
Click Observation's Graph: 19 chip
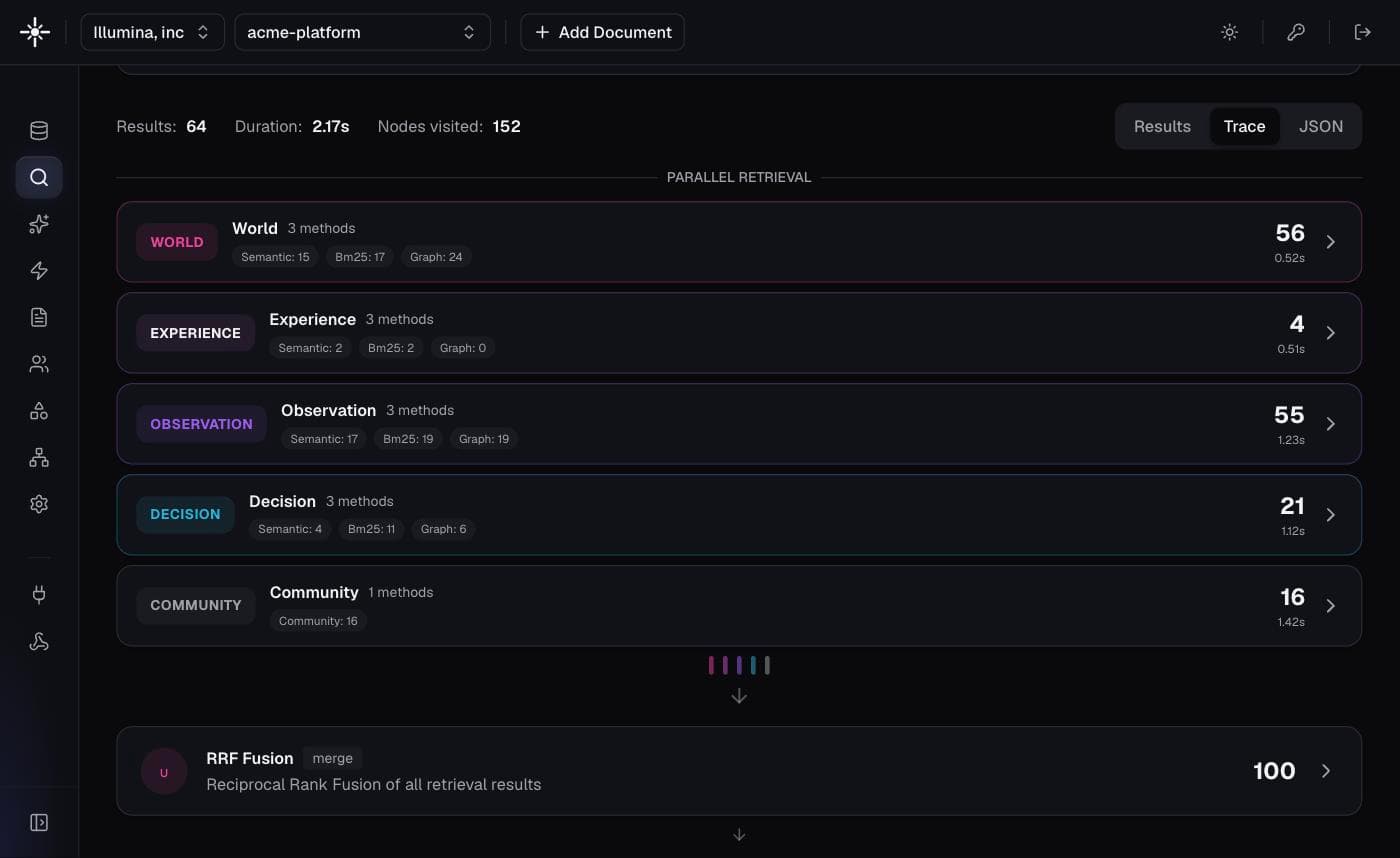point(484,439)
